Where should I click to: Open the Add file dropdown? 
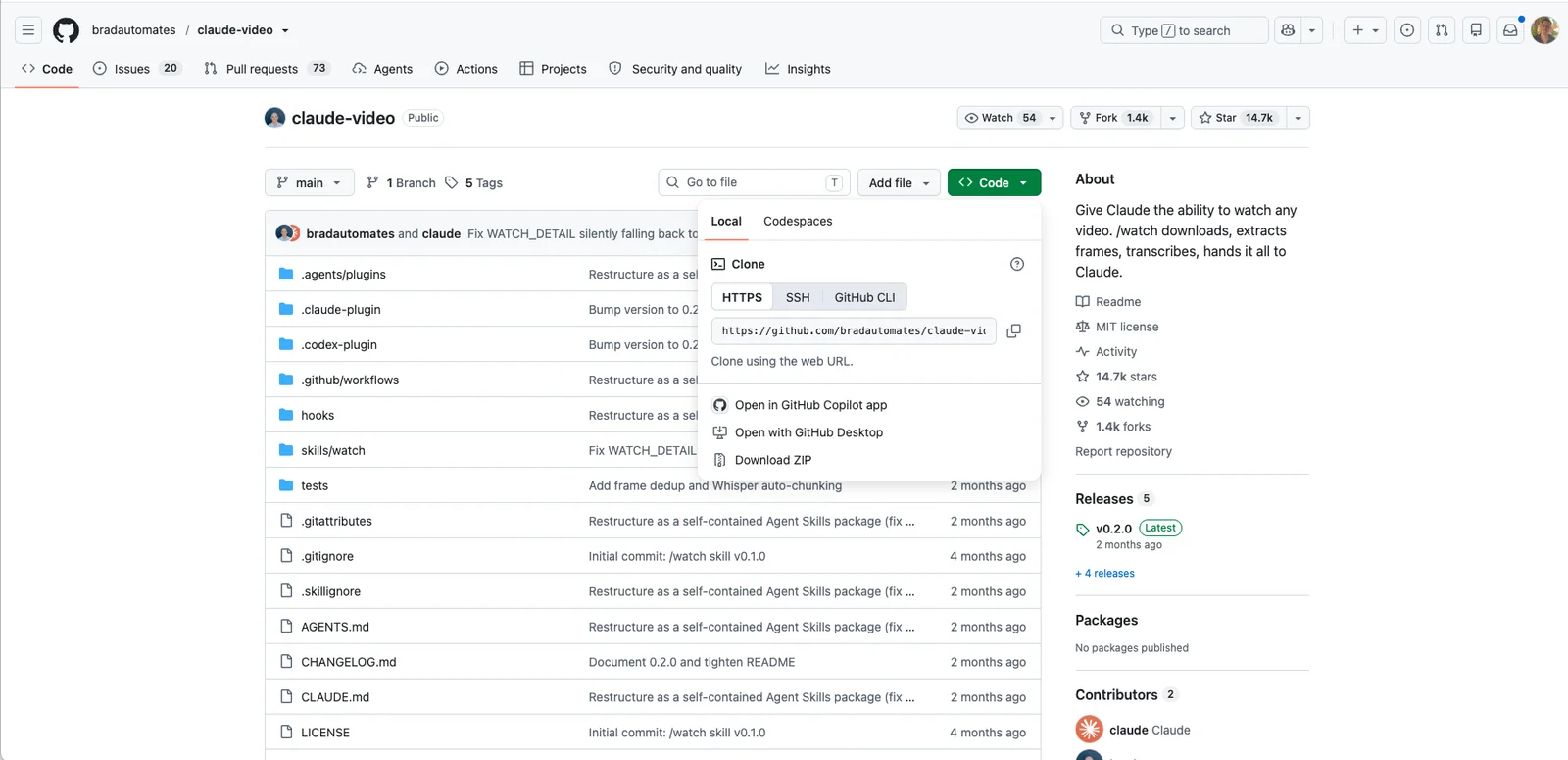(900, 183)
